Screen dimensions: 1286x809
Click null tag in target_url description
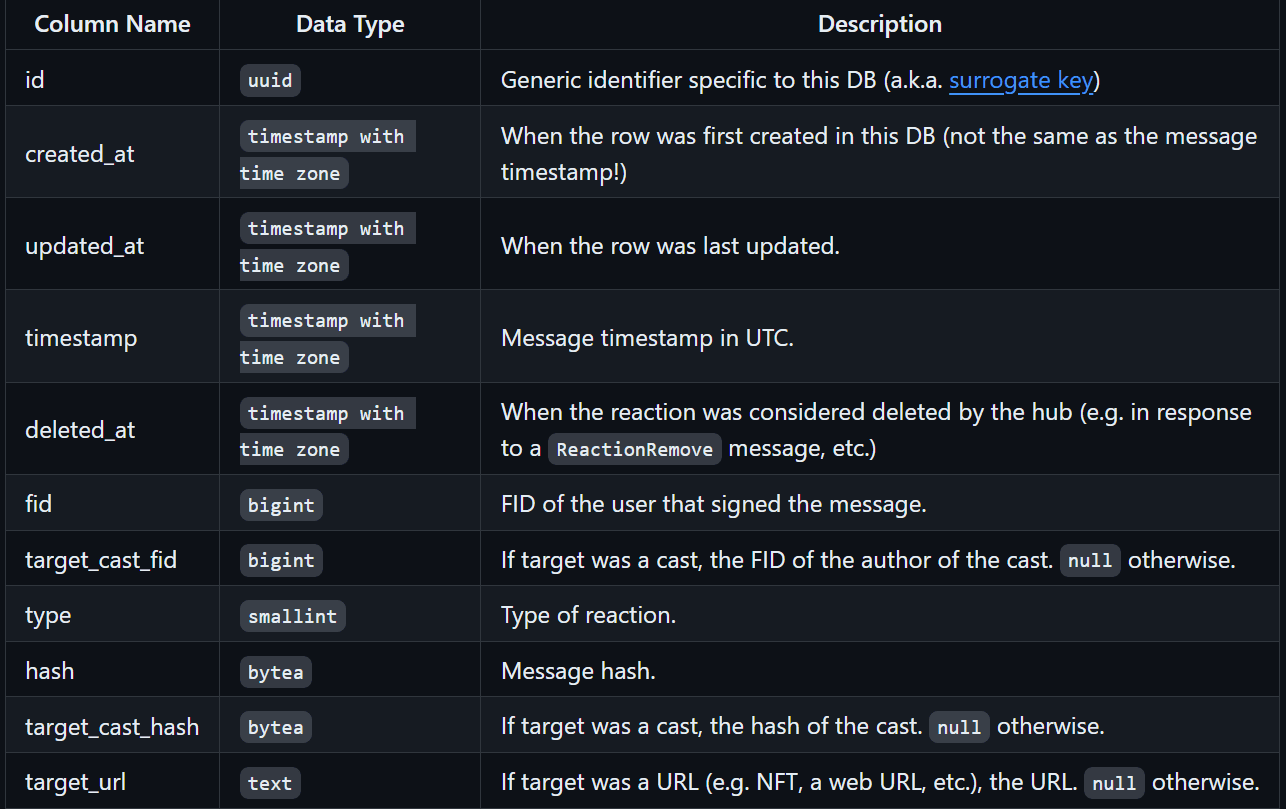1114,782
